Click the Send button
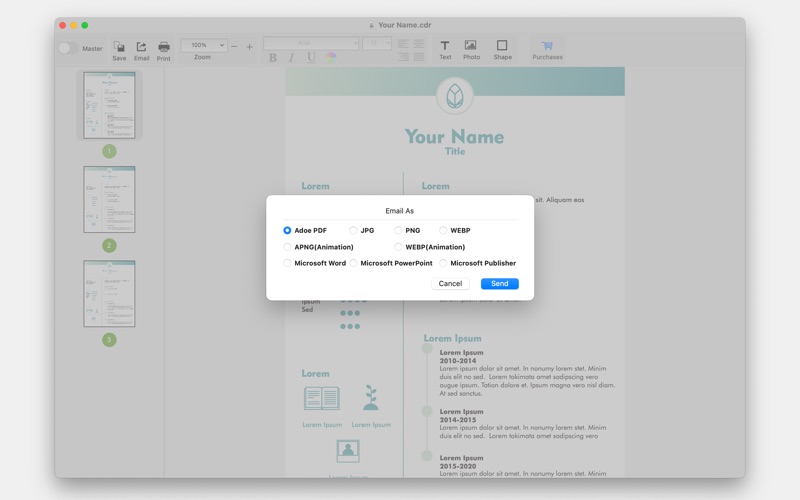800x500 pixels. pos(499,284)
